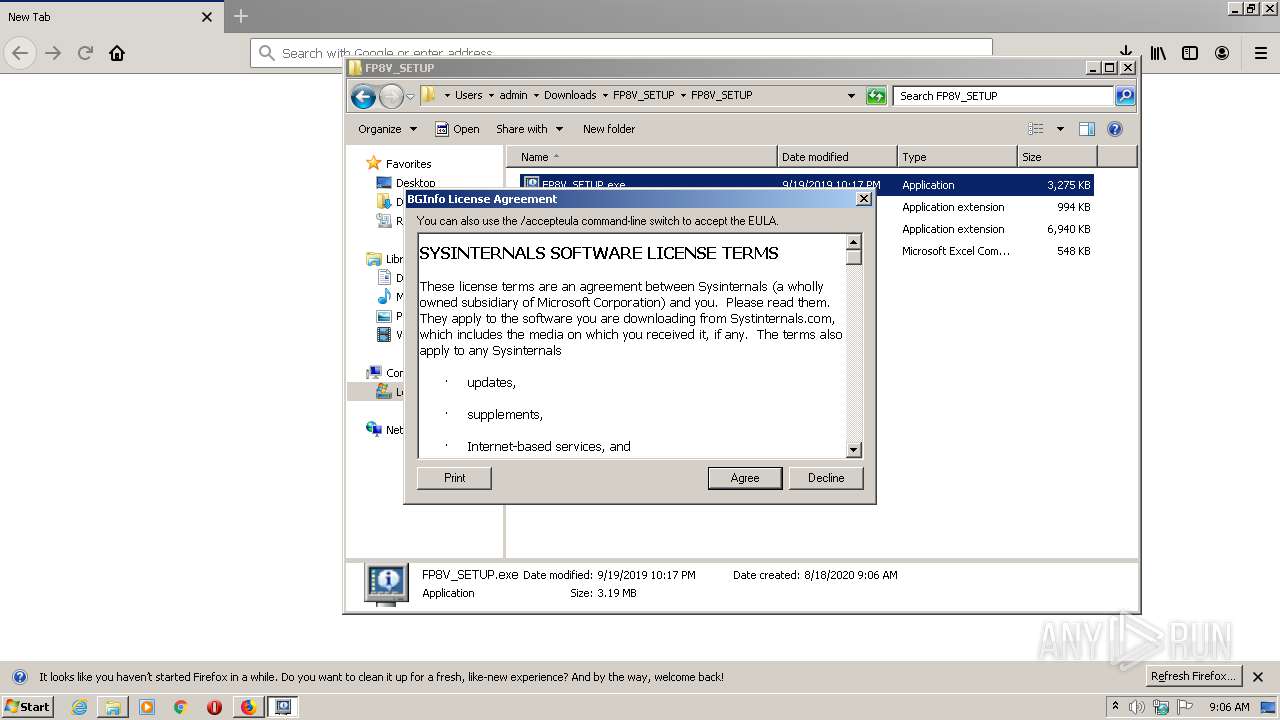Open Opera from the taskbar

[x=214, y=707]
